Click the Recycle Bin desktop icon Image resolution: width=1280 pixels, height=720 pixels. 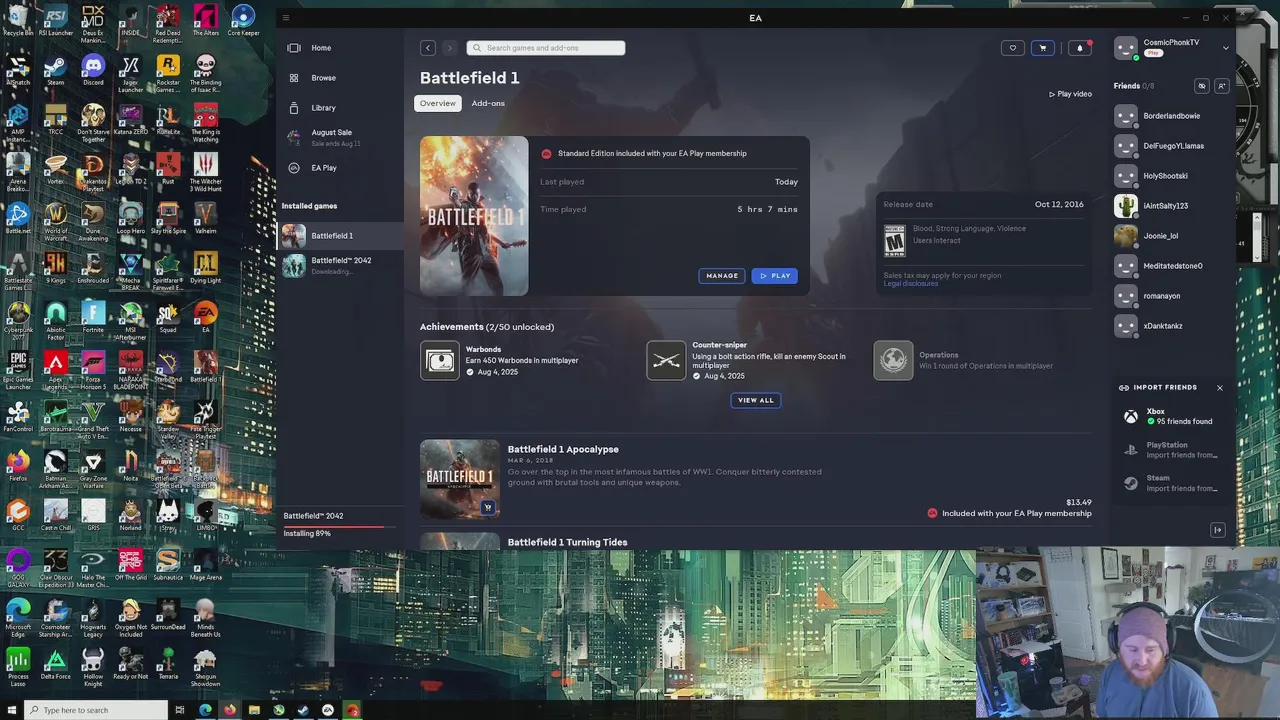pos(18,20)
